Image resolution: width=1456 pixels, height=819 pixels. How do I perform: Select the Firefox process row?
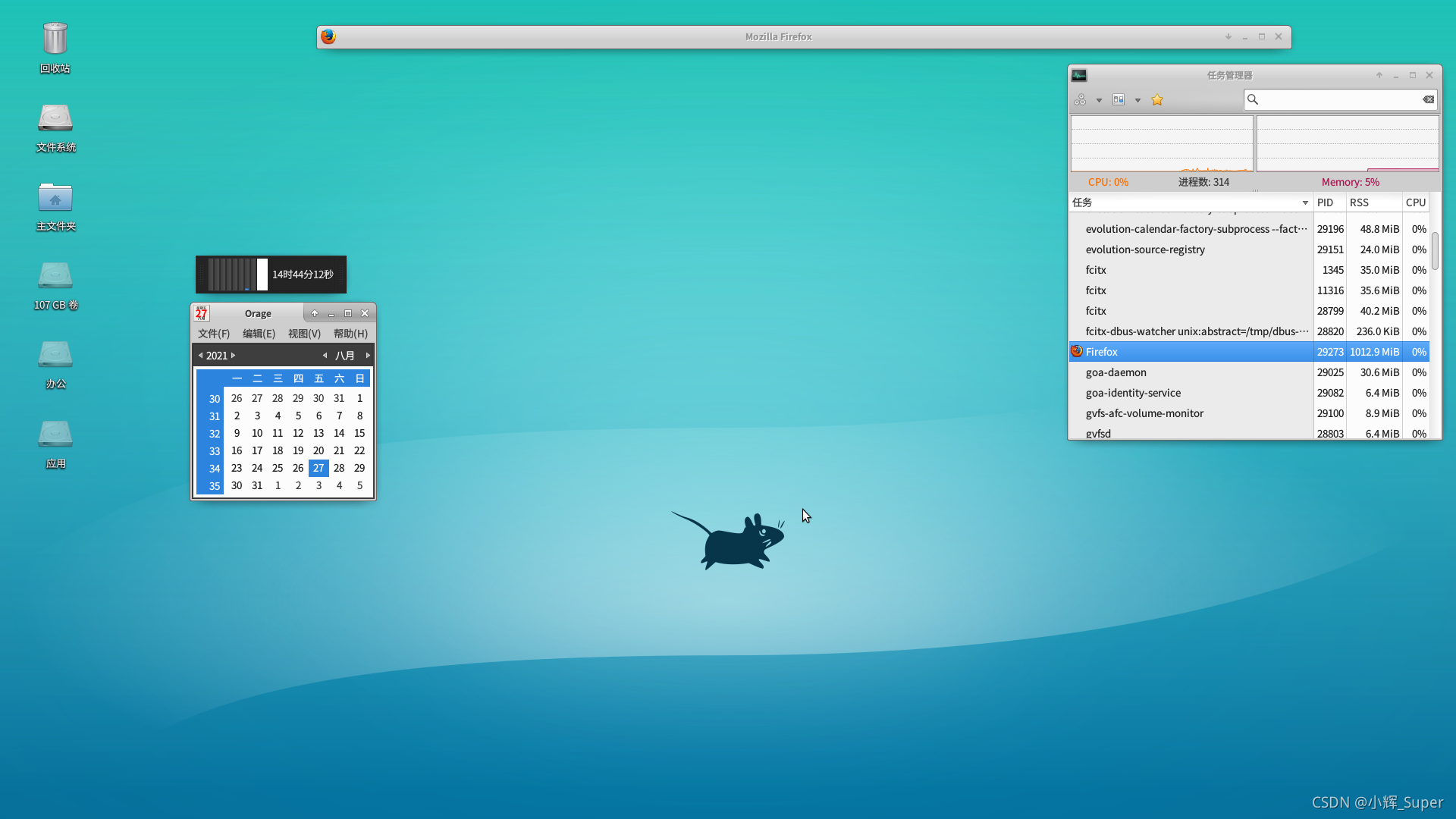1249,352
